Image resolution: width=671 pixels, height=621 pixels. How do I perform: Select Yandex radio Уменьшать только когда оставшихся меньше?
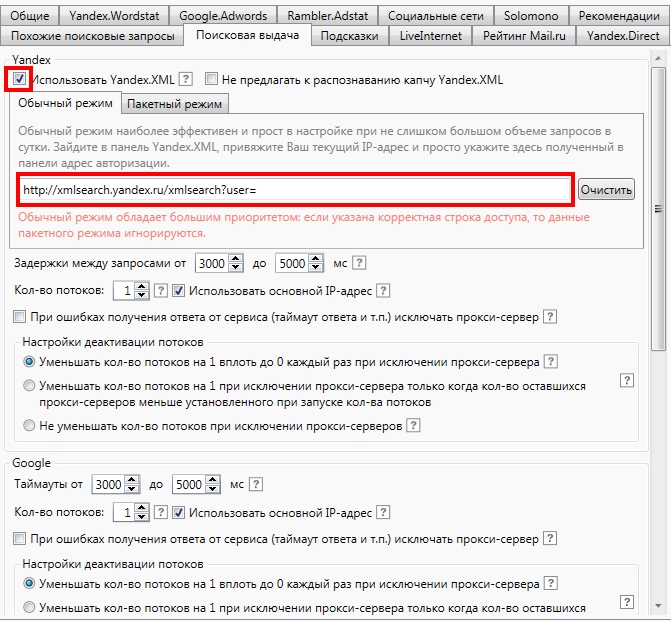tap(29, 386)
